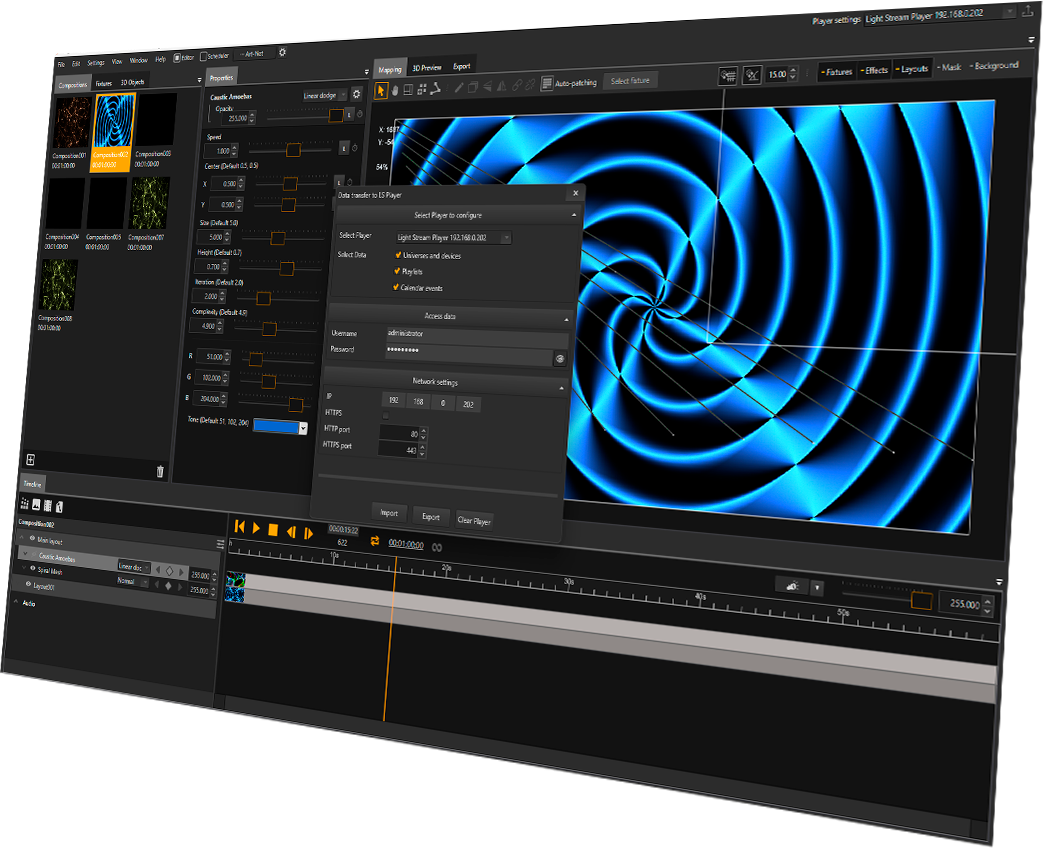This screenshot has width=1043, height=848.
Task: Click the add effect icon in Timeline toolbar
Action: (x=25, y=503)
